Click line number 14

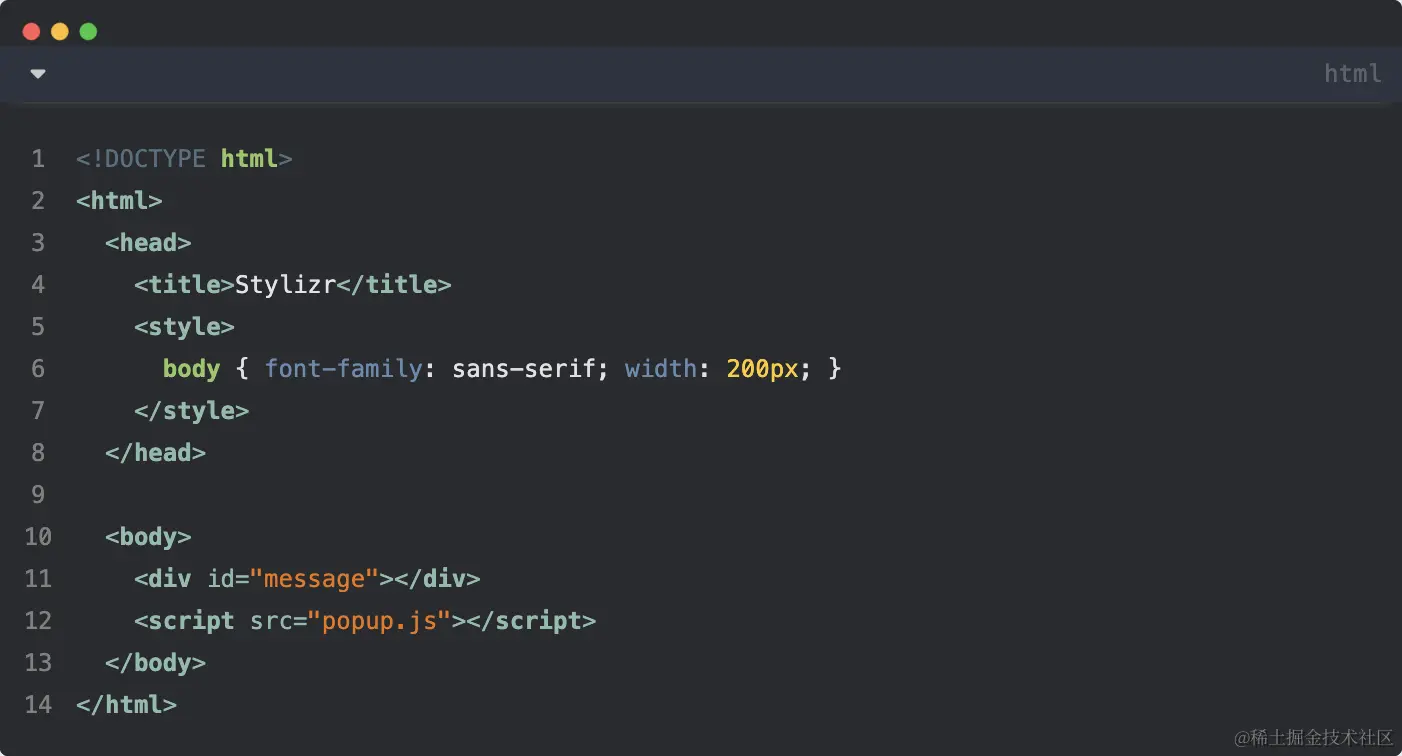click(x=38, y=705)
